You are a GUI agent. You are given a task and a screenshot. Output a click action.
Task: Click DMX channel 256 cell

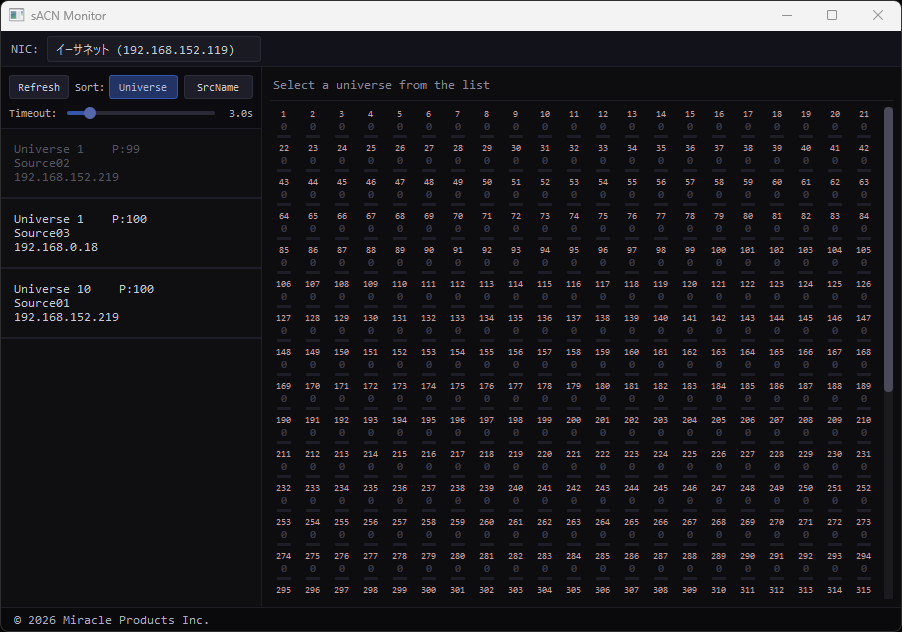(371, 529)
